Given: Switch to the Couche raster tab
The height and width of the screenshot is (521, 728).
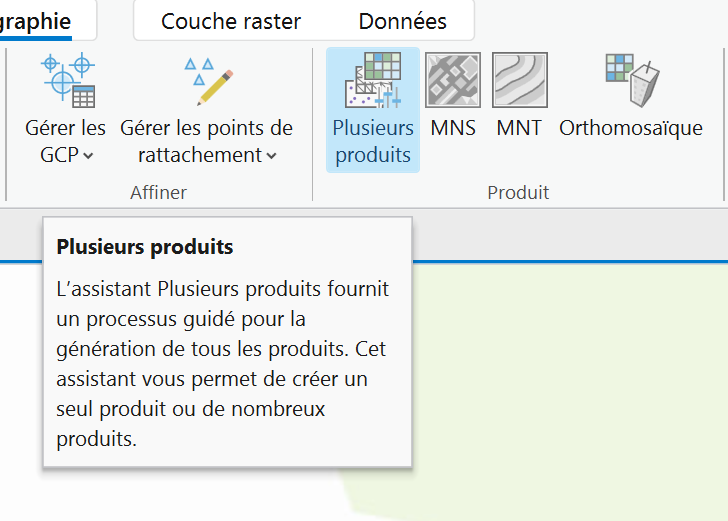Looking at the screenshot, I should point(231,21).
